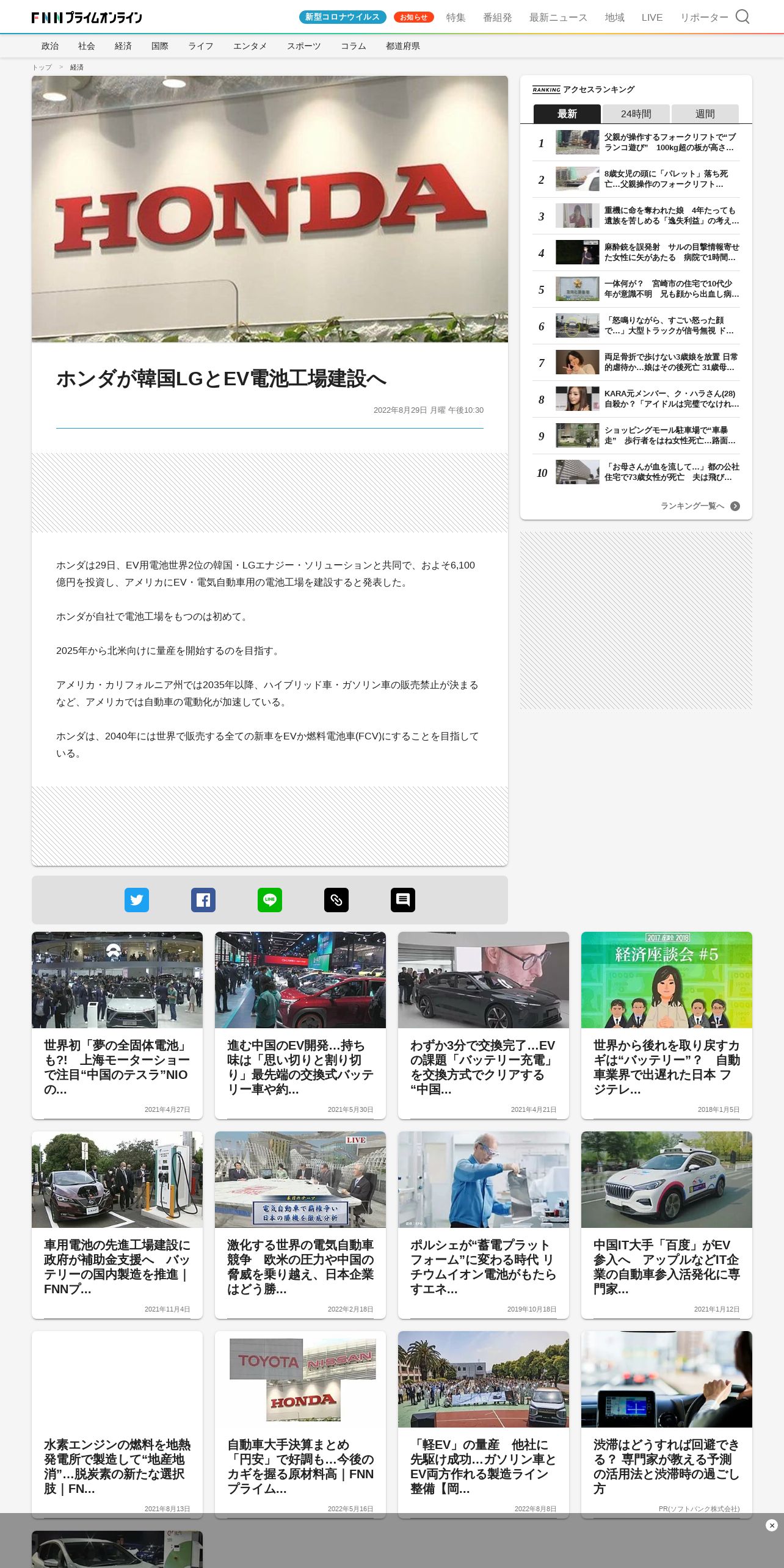Viewport: 784px width, 1568px height.
Task: Open ポルシェが蓄電プラットフォーム article card
Action: (484, 1225)
